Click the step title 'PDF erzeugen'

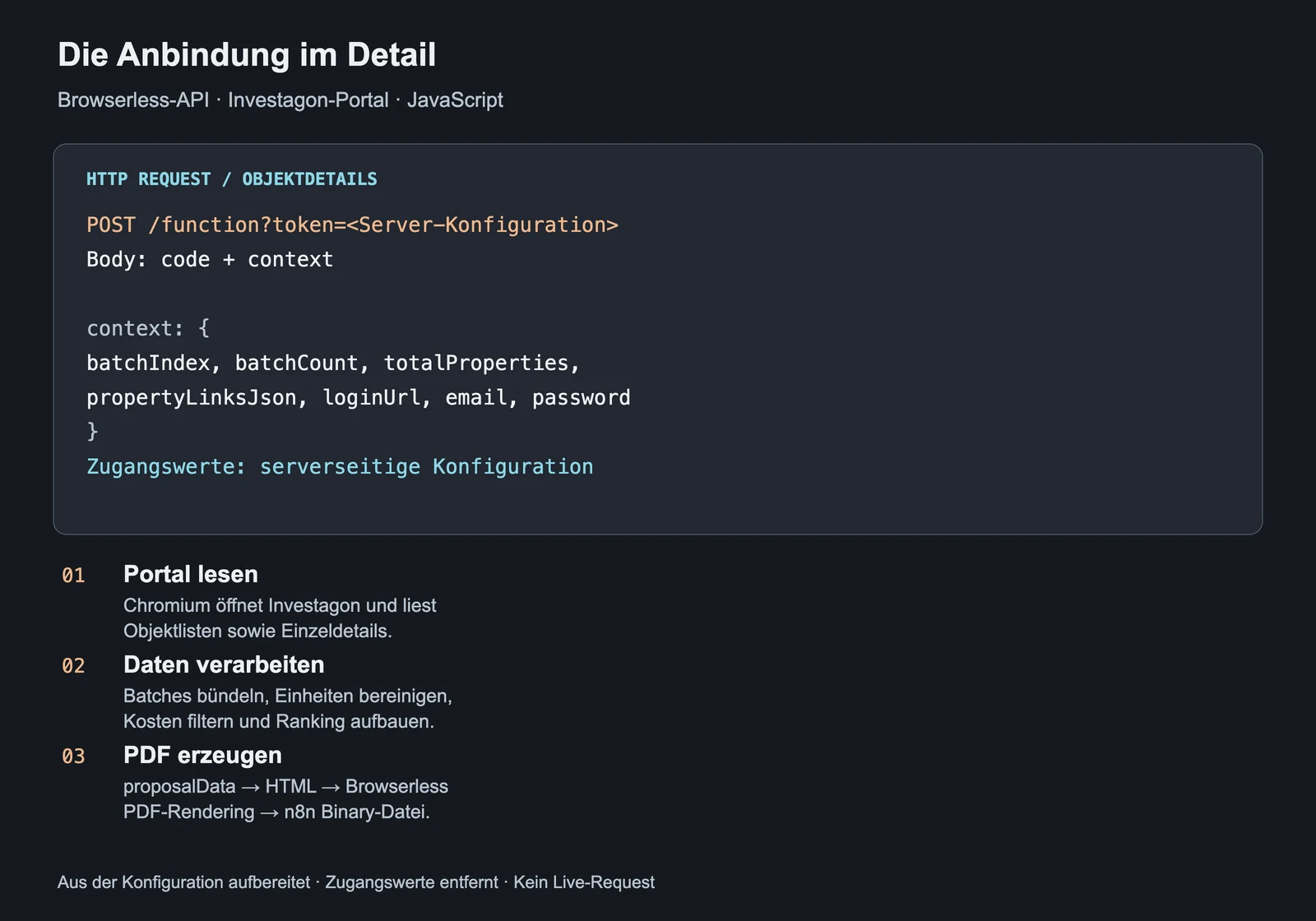click(202, 755)
